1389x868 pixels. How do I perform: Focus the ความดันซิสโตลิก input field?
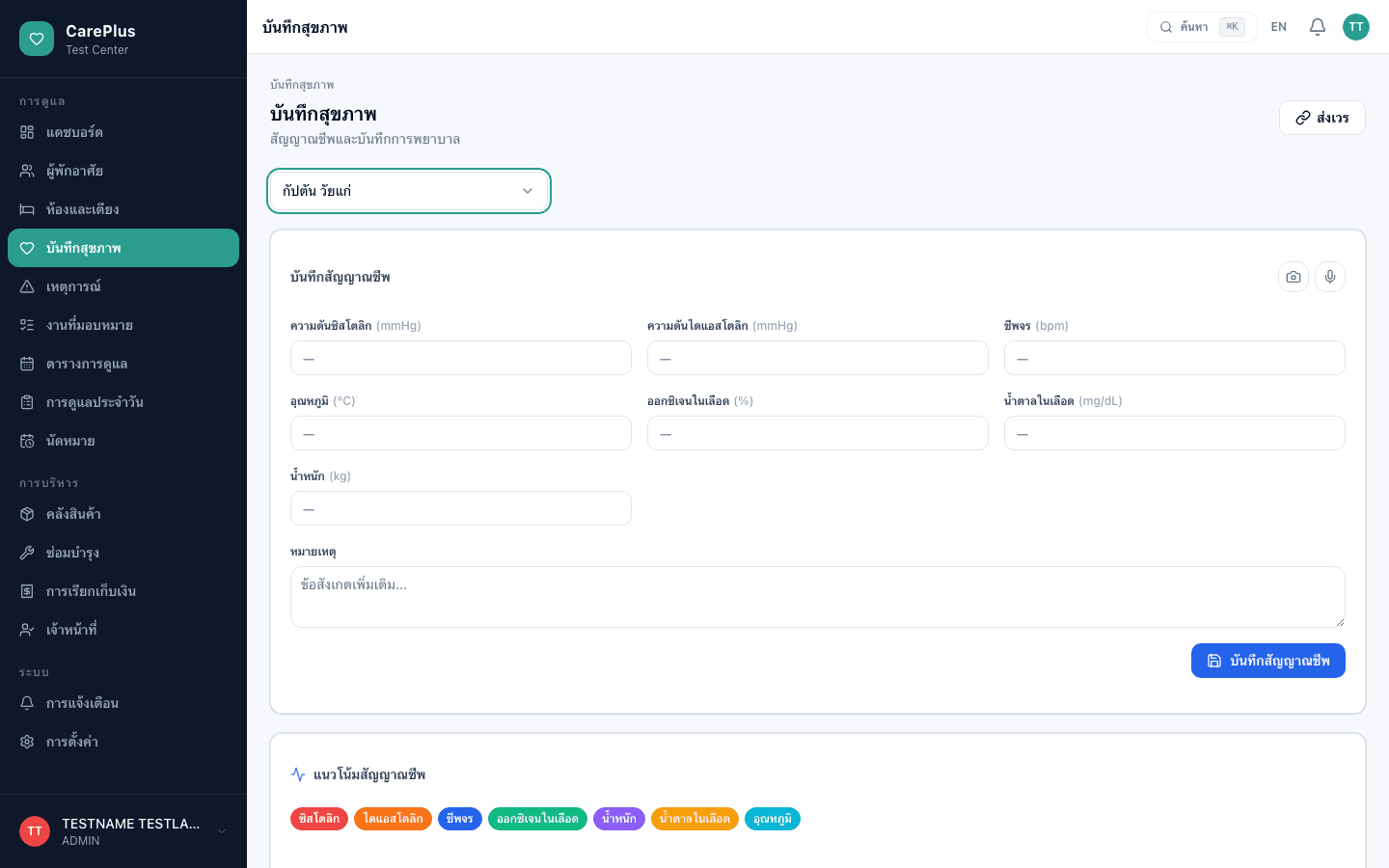tap(461, 358)
